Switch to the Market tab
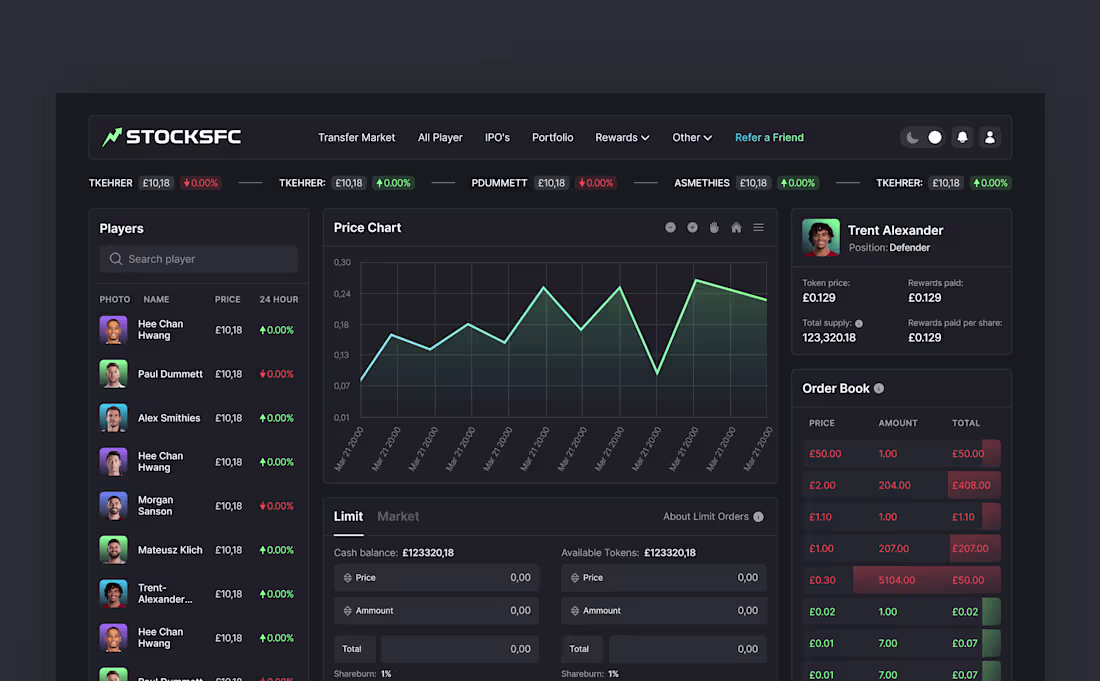Viewport: 1100px width, 681px height. pyautogui.click(x=398, y=516)
